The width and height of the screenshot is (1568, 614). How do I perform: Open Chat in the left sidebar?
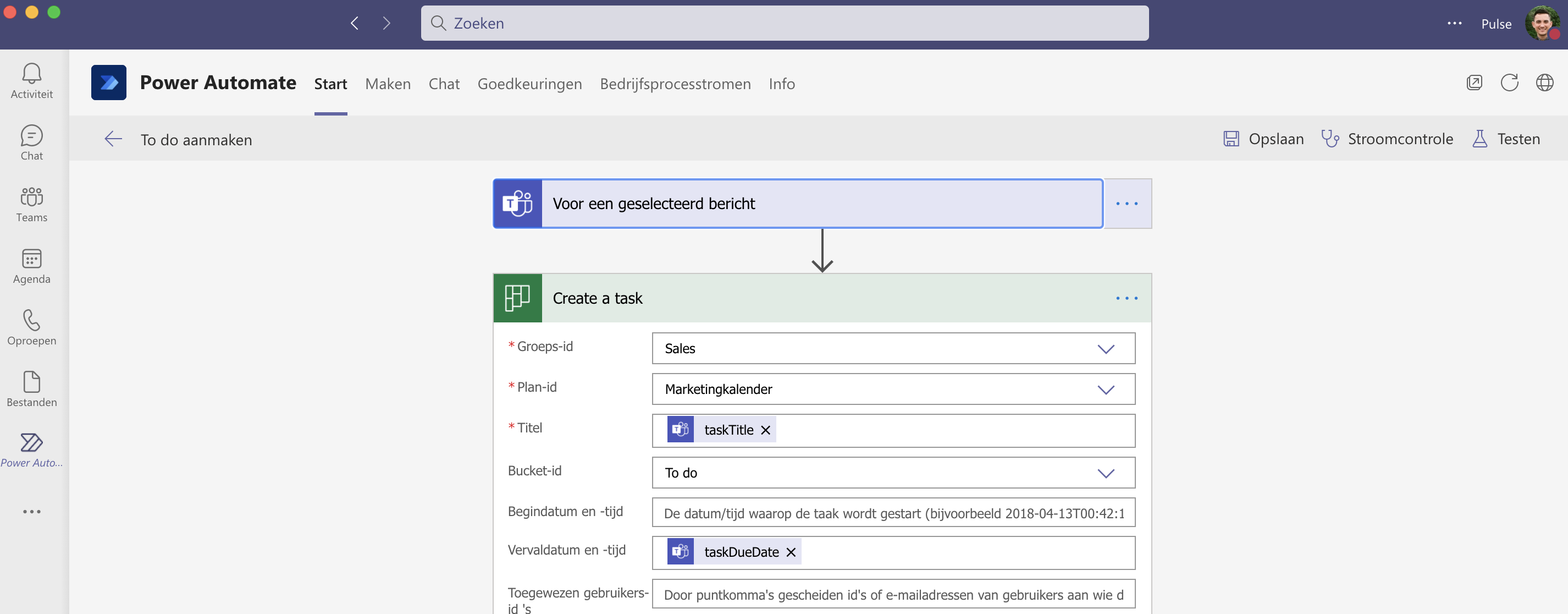click(32, 142)
